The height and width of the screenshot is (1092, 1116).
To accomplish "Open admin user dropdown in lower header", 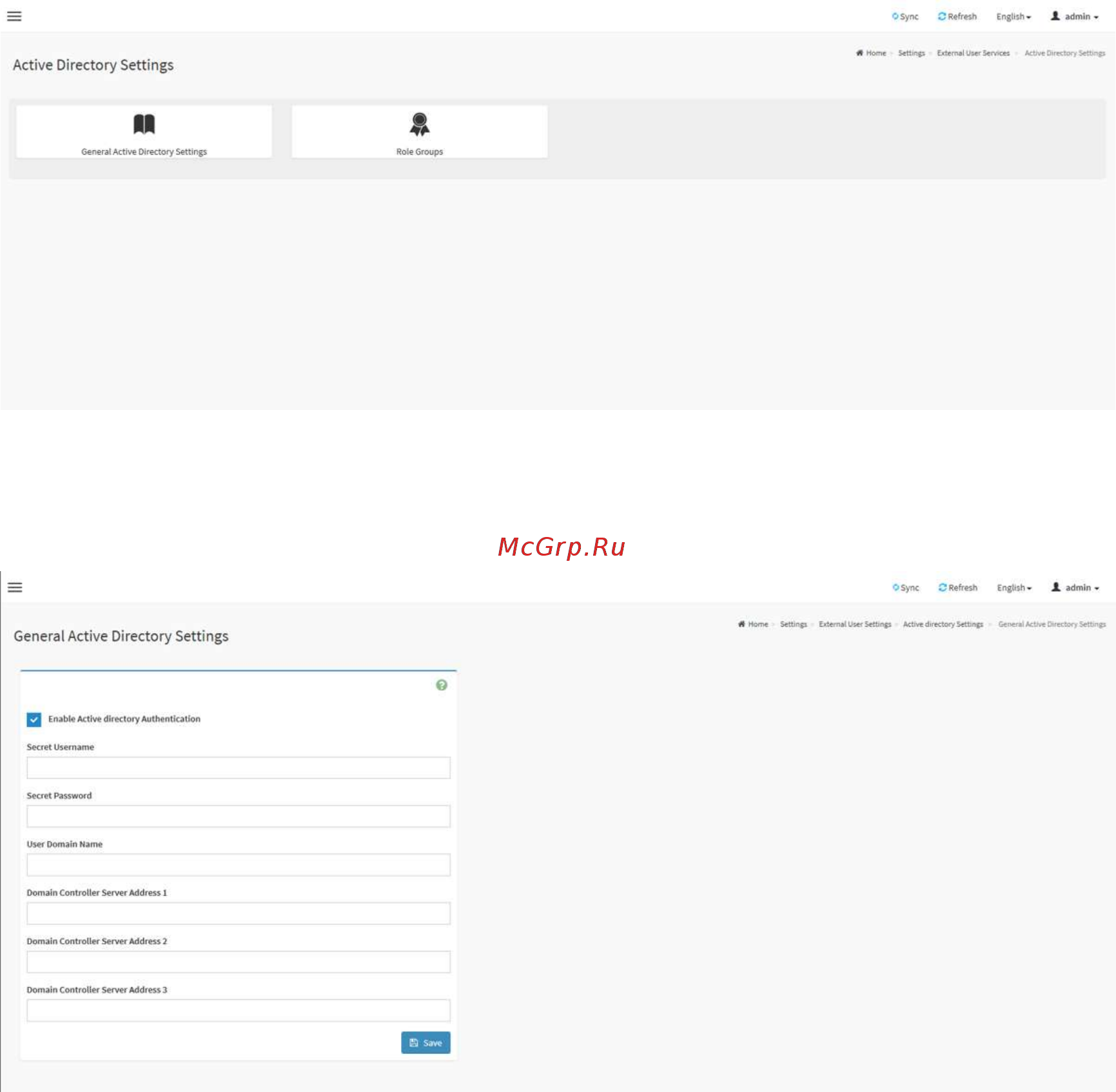I will tap(1075, 588).
